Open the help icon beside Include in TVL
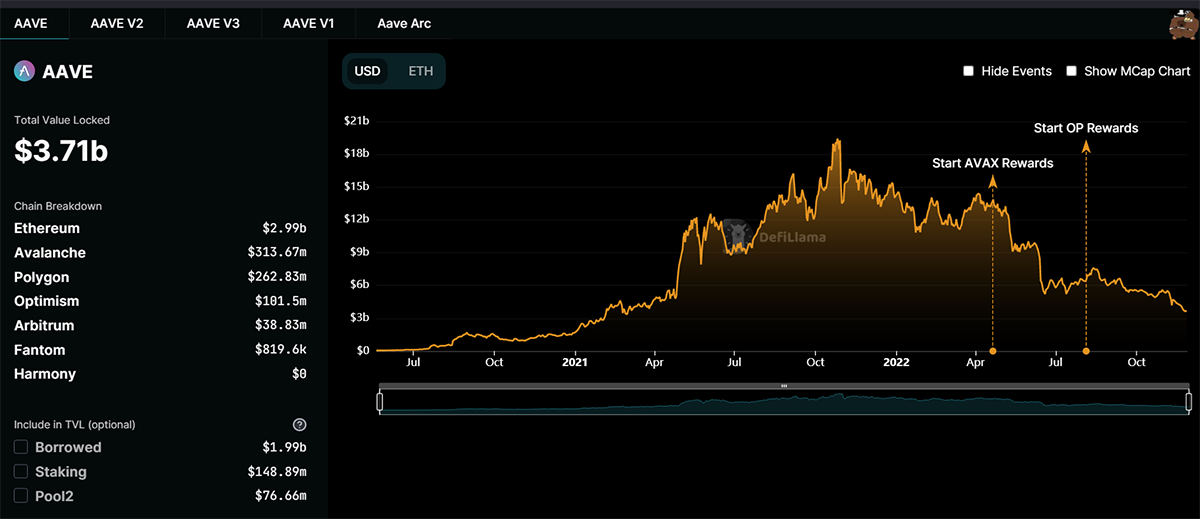The height and width of the screenshot is (519, 1200). pos(299,425)
